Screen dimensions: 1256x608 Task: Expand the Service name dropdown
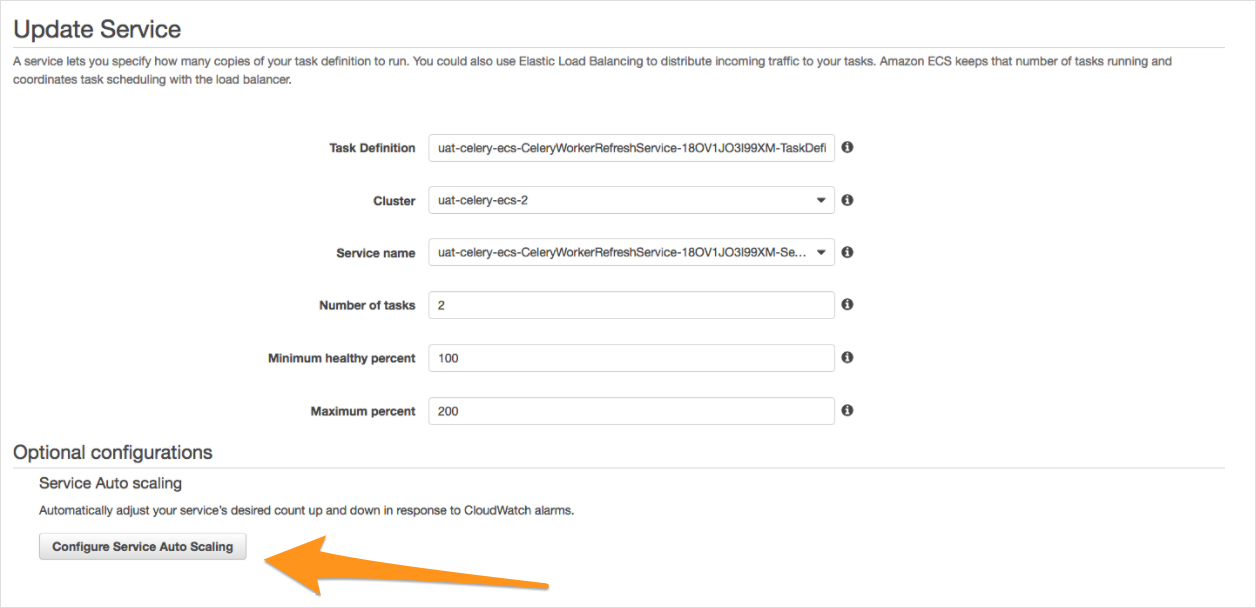point(631,253)
